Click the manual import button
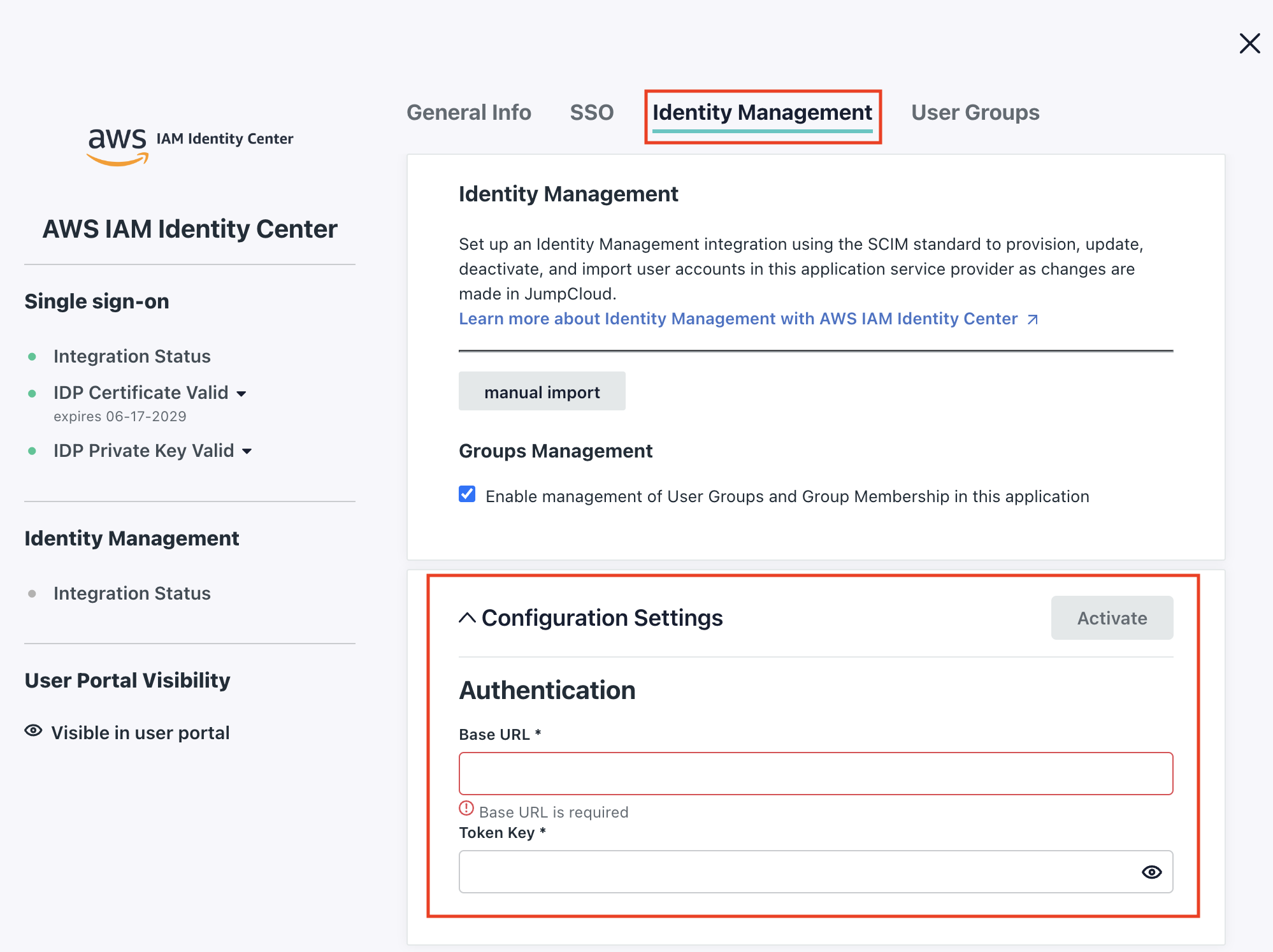The image size is (1273, 952). [542, 391]
